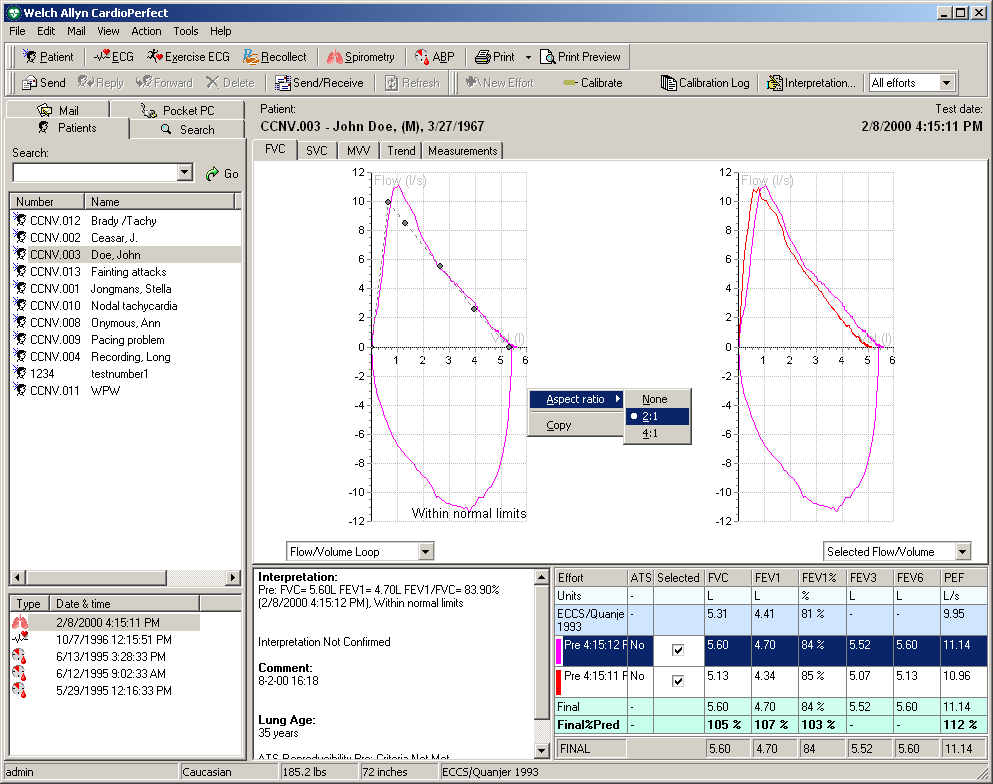Choose None aspect ratio option
The width and height of the screenshot is (993, 784).
point(657,399)
